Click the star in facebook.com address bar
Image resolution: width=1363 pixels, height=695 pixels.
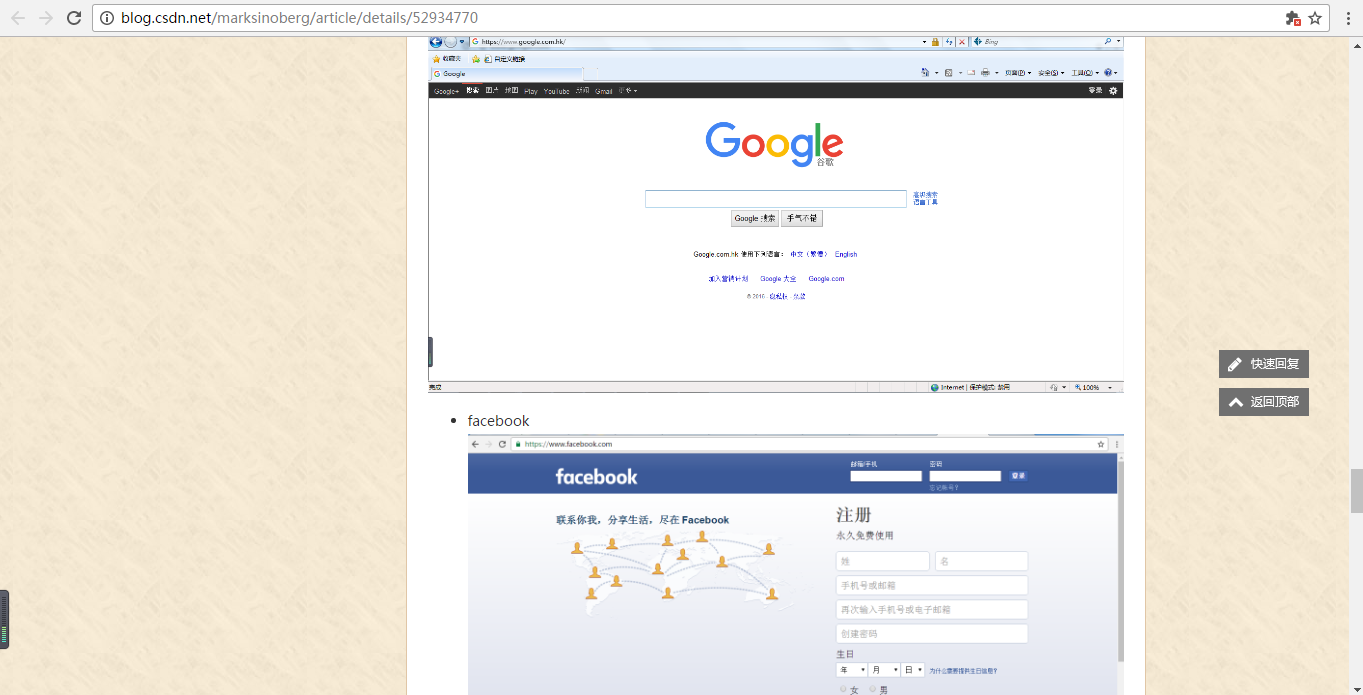[1101, 444]
